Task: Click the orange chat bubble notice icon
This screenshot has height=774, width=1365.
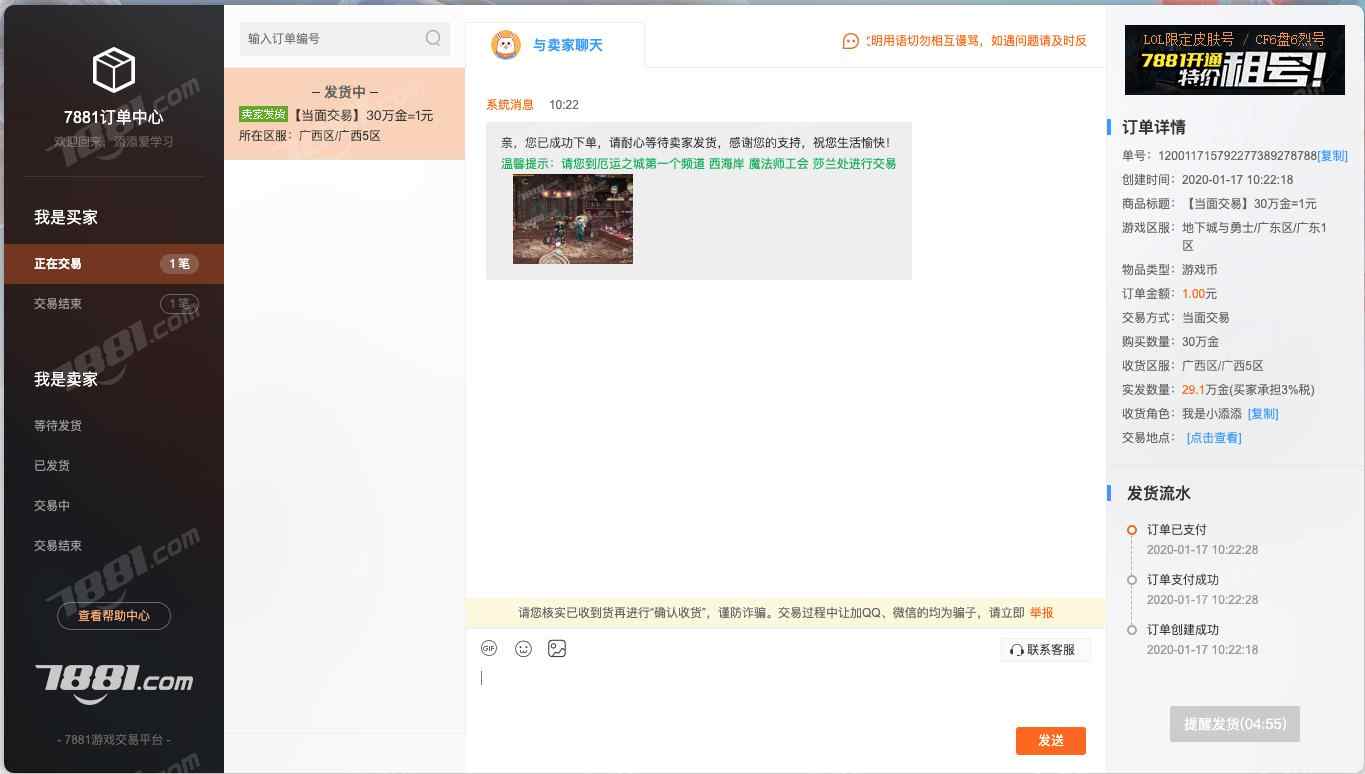Action: [851, 41]
